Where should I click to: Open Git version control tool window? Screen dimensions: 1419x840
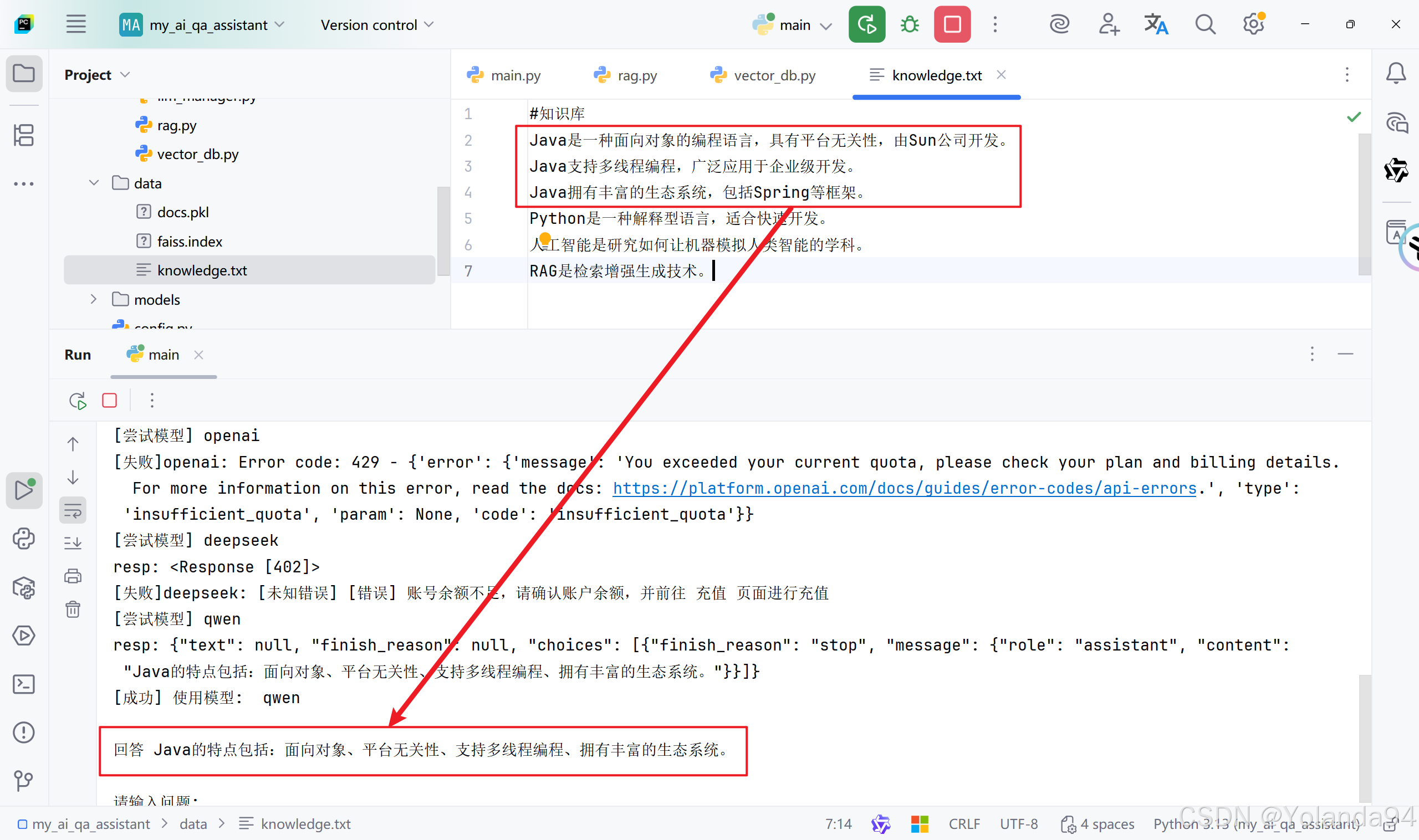tap(24, 781)
